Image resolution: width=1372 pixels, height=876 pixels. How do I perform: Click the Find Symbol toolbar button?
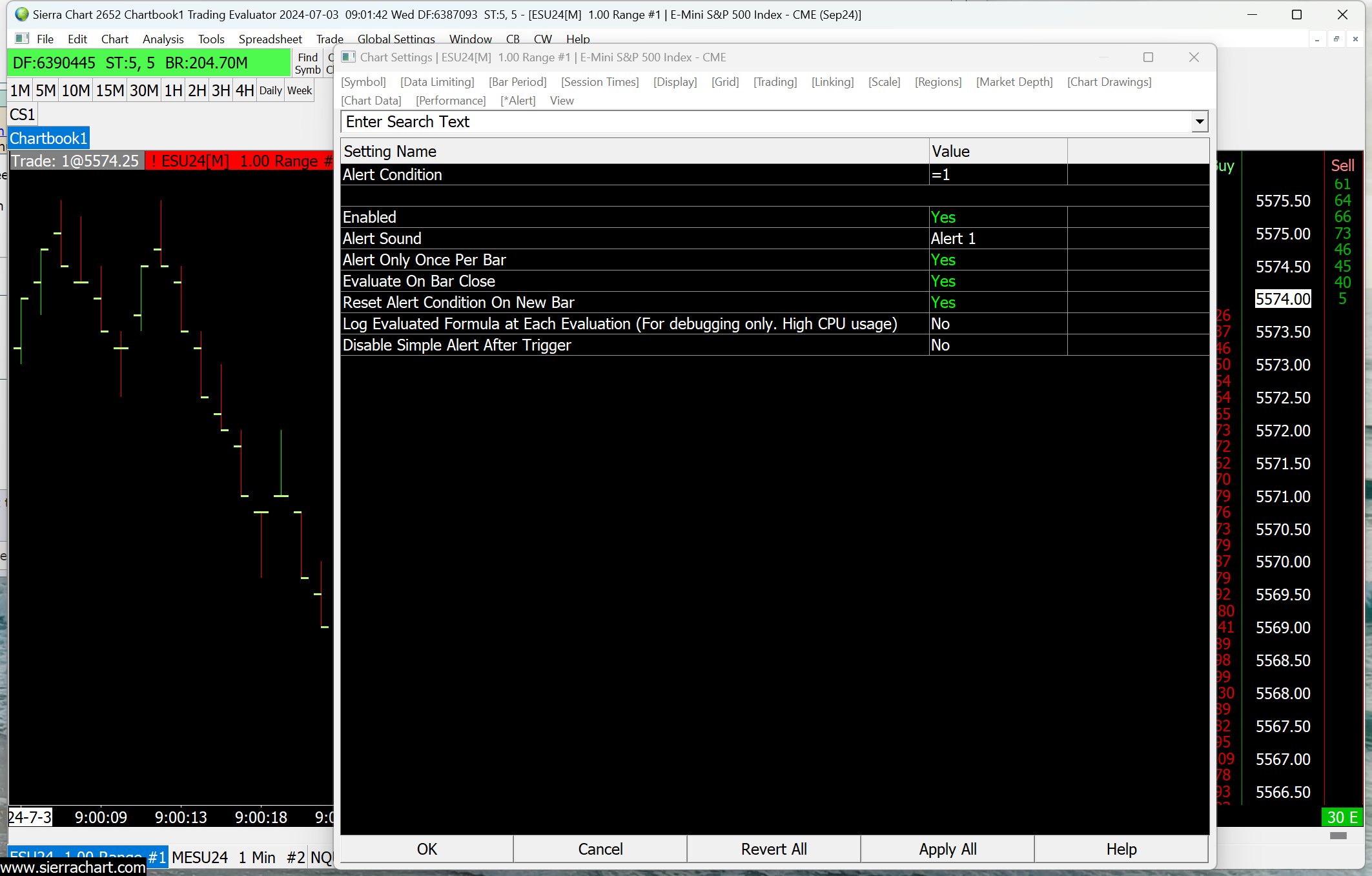[307, 63]
